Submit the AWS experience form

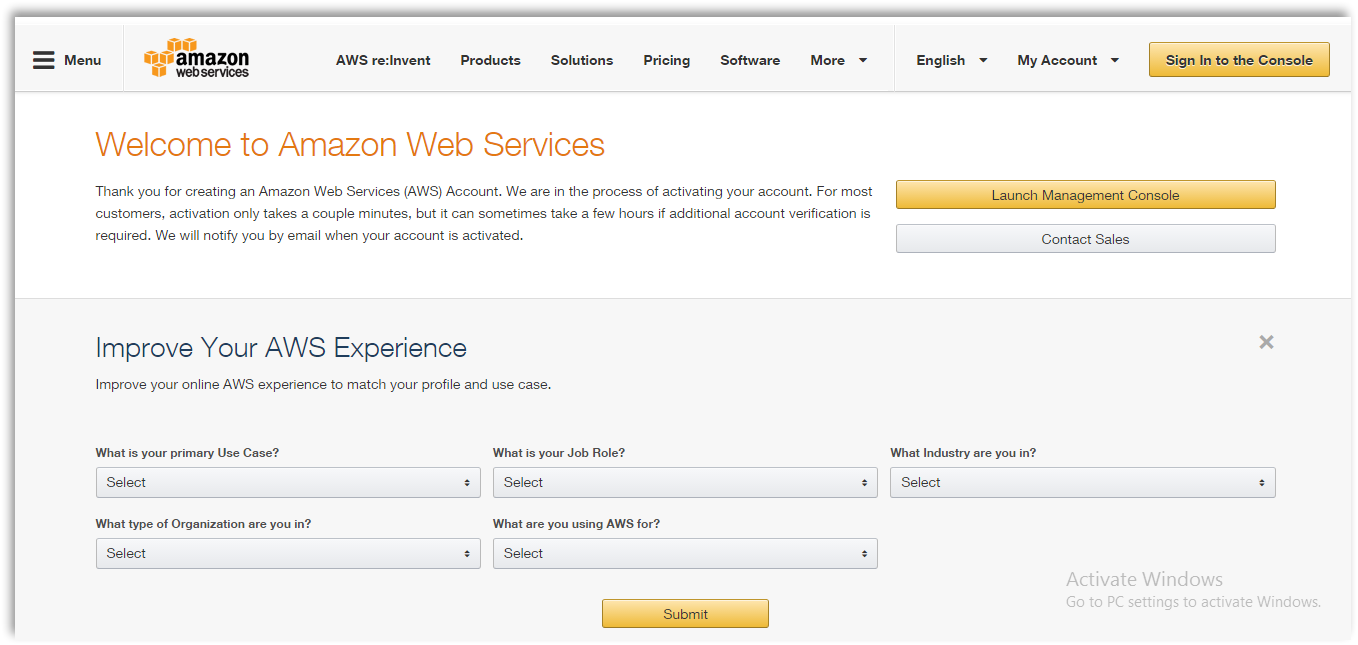(685, 614)
